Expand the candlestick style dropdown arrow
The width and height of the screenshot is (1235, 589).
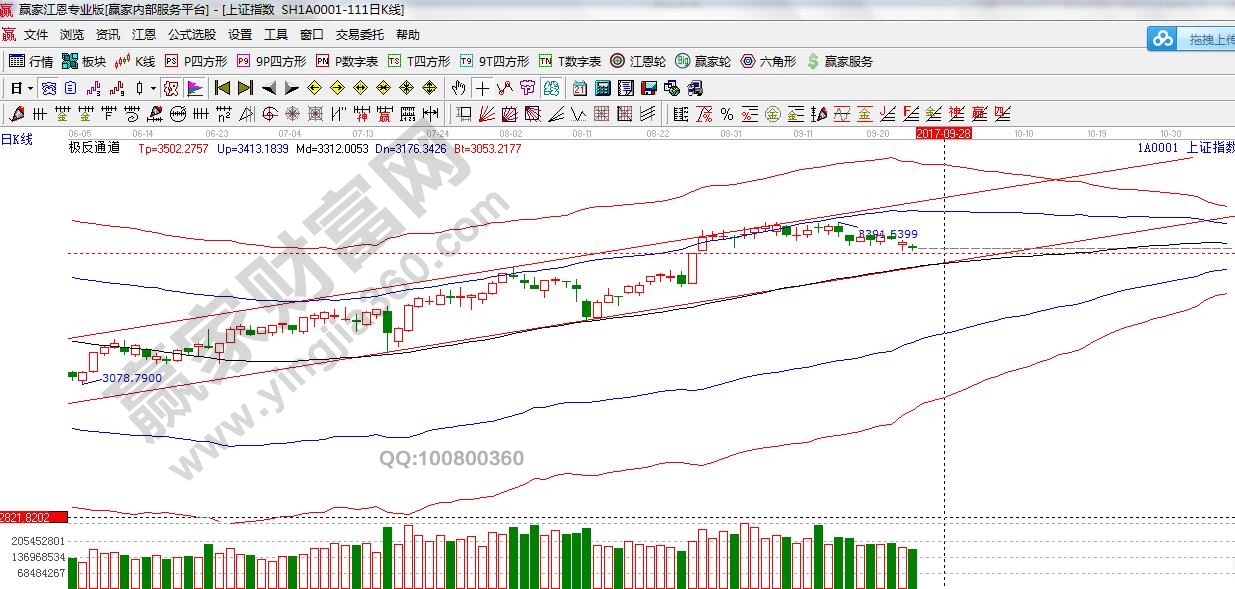pos(152,88)
